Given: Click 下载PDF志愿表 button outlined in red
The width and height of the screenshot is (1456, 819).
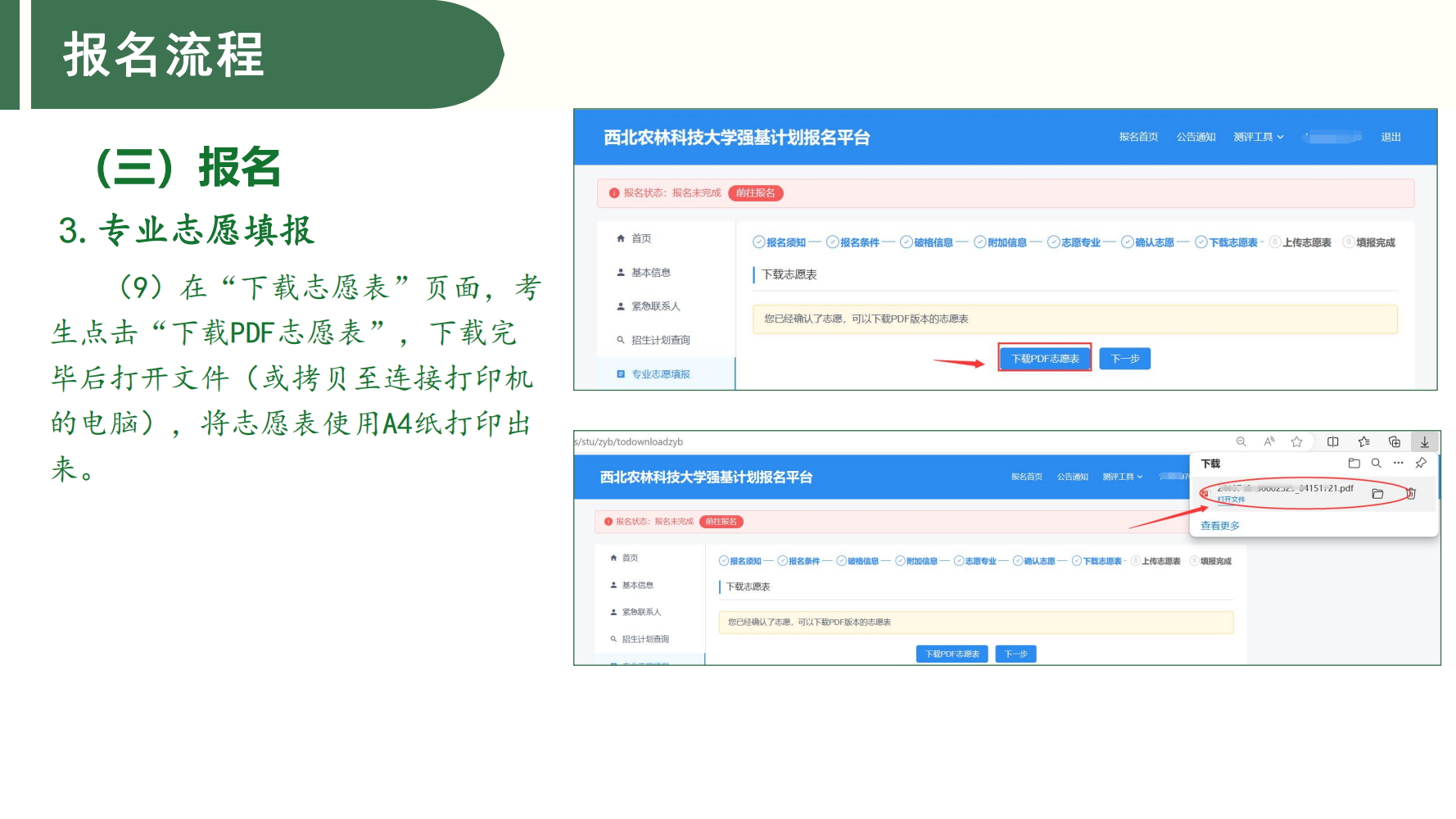Looking at the screenshot, I should coord(1045,359).
